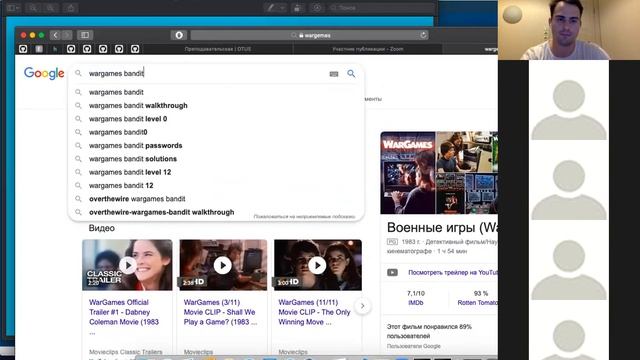Go back using Safari's back arrow
This screenshot has width=640, height=360.
(56, 35)
